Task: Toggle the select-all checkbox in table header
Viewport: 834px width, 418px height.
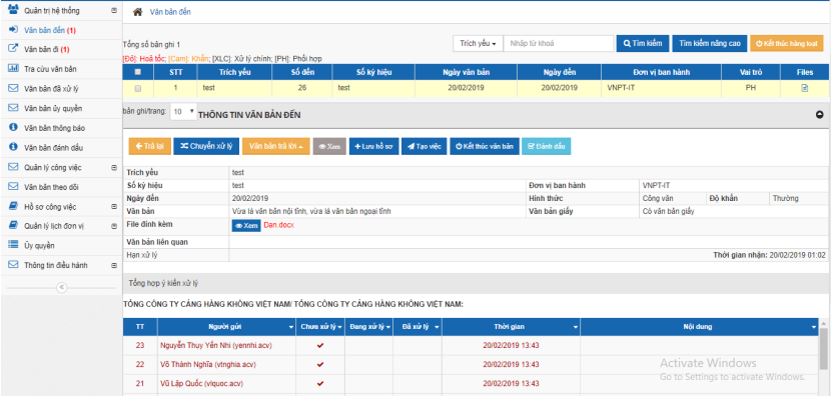Action: [x=137, y=73]
